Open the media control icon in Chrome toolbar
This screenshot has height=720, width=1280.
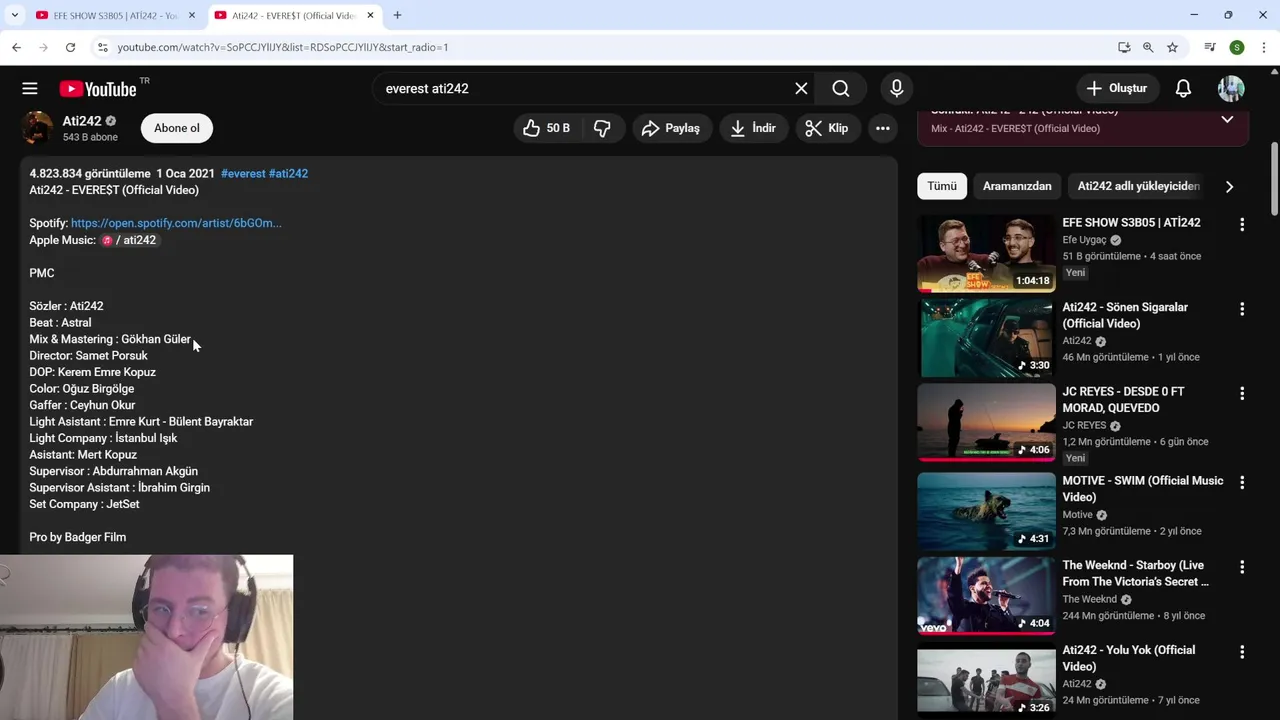(1210, 47)
